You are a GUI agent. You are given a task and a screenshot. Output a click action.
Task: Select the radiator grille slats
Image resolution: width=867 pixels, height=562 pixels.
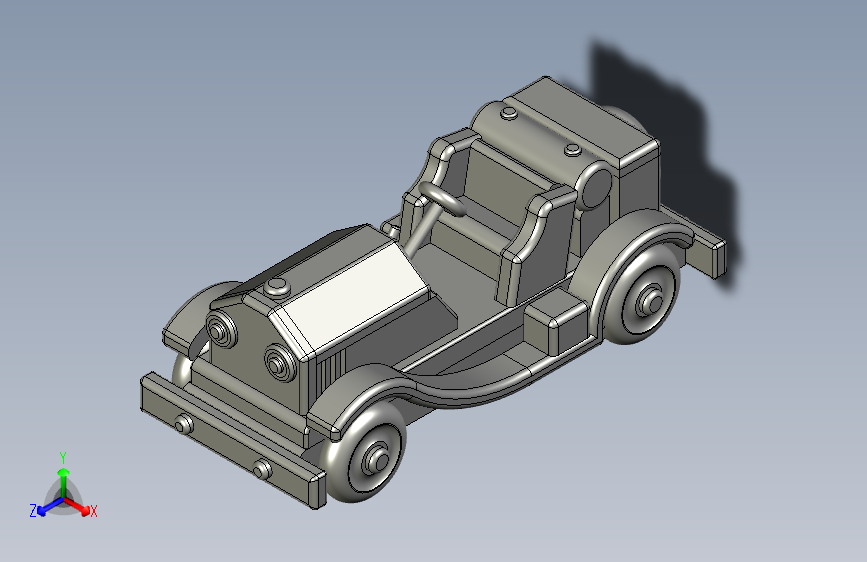pos(331,371)
